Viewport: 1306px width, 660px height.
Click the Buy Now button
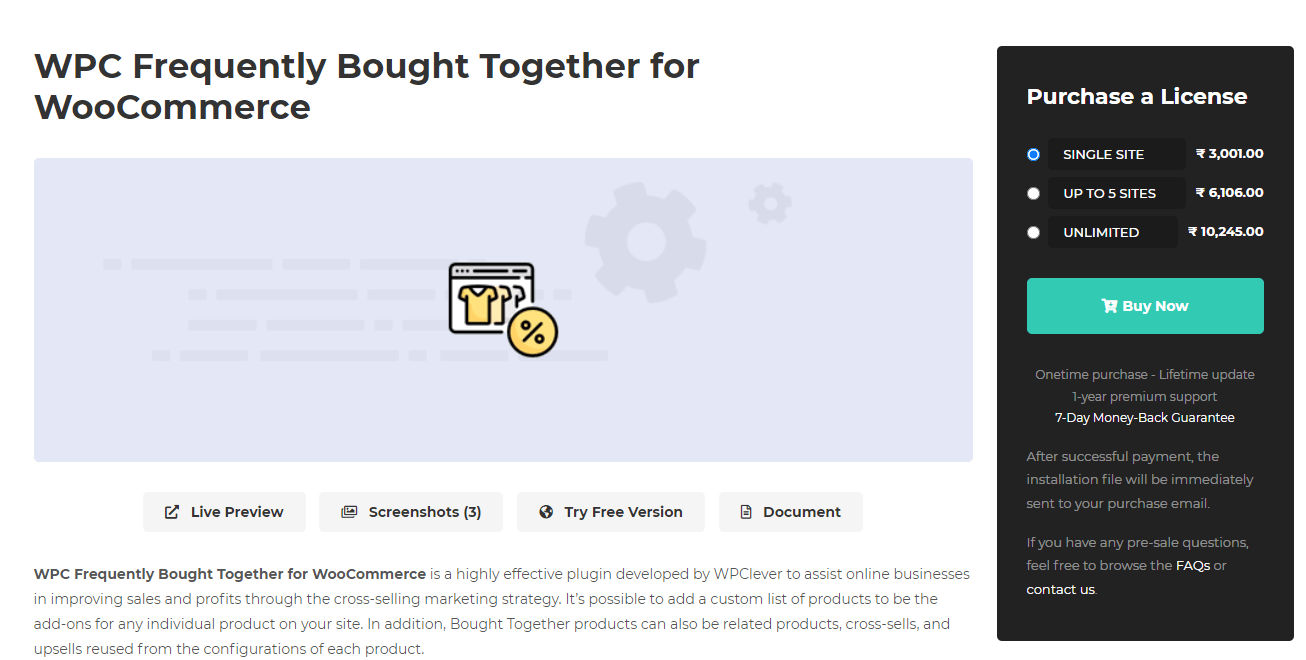click(1144, 305)
